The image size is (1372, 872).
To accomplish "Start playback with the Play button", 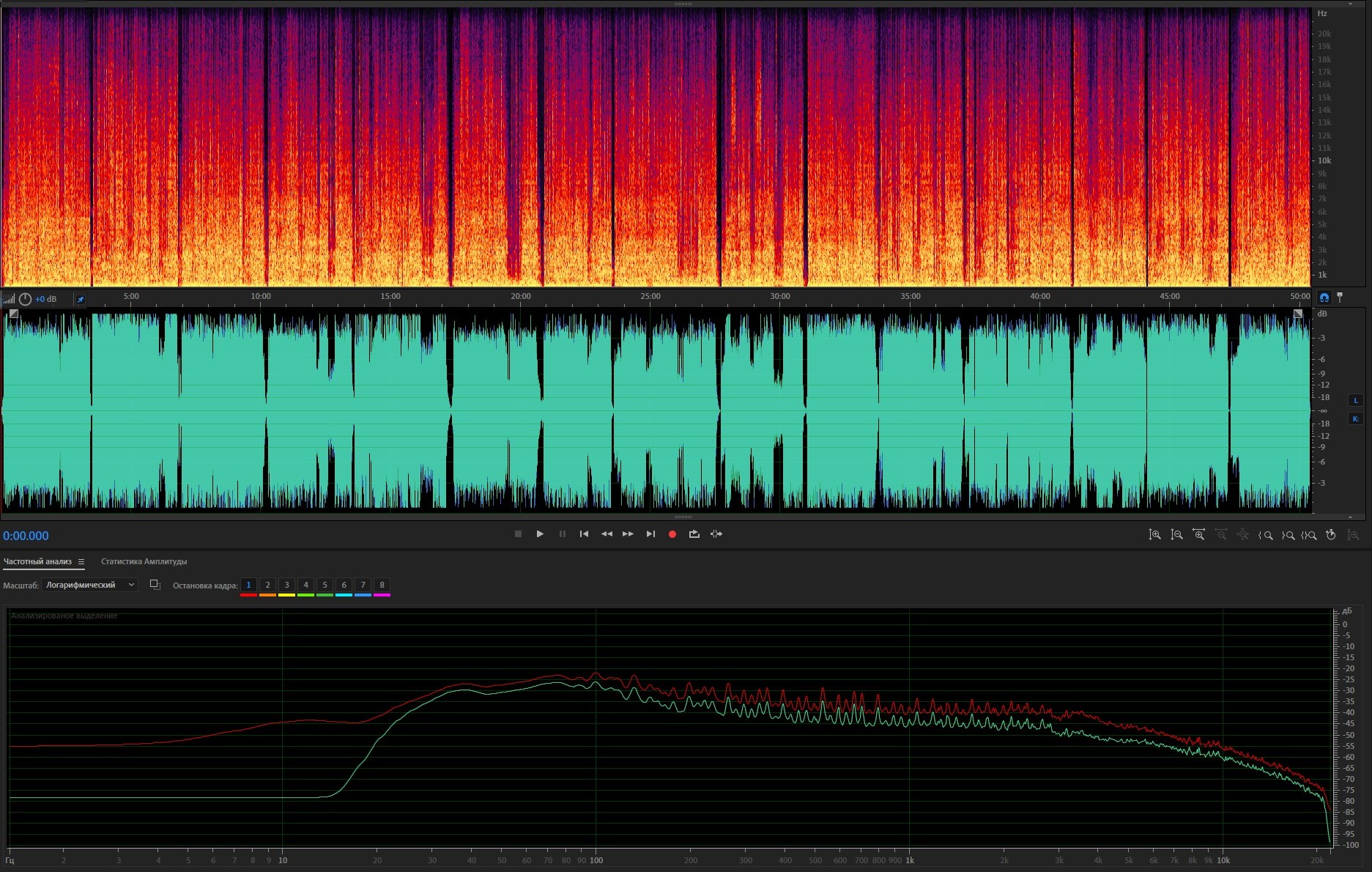I will pos(540,534).
